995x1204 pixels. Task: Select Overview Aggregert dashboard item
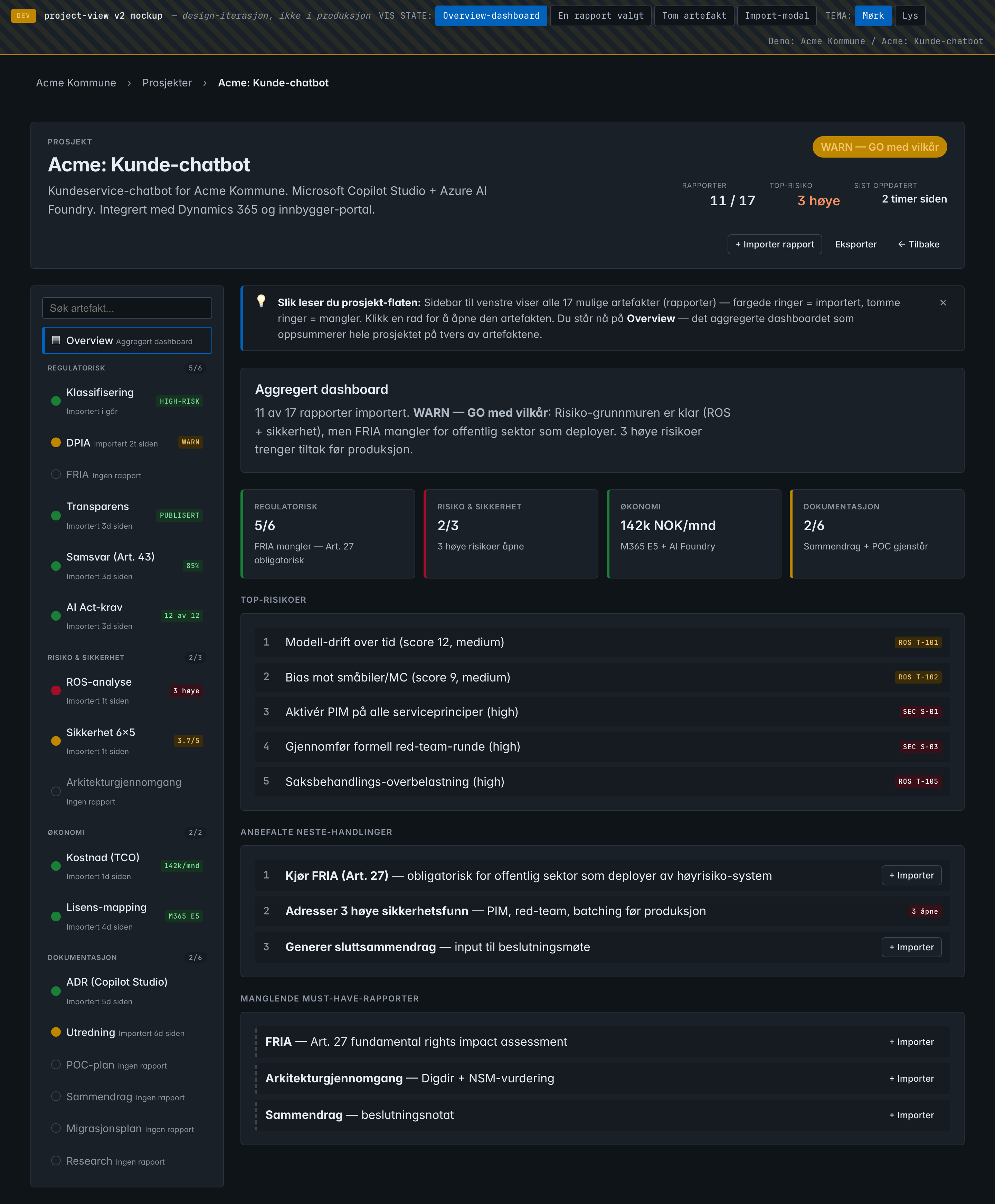(127, 340)
